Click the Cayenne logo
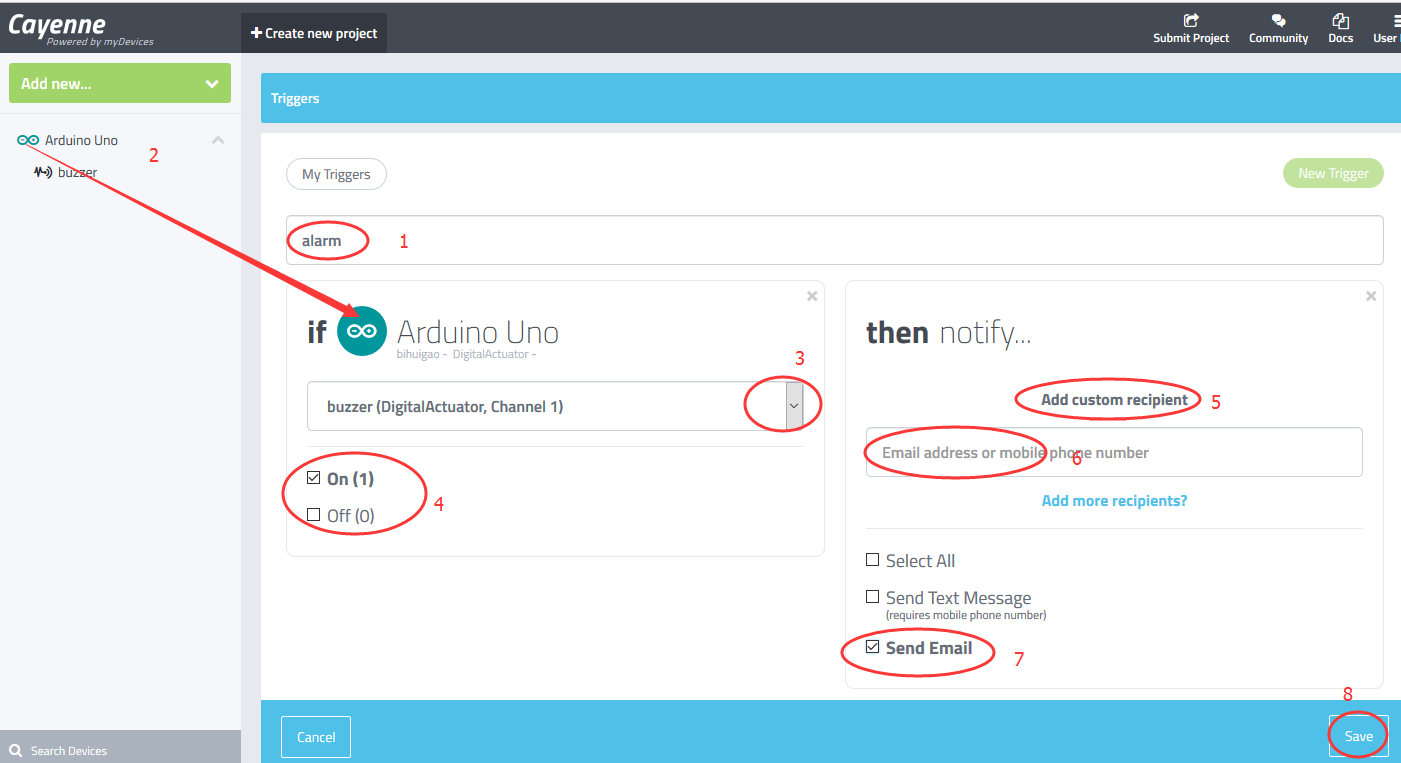This screenshot has height=763, width=1401. 80,29
